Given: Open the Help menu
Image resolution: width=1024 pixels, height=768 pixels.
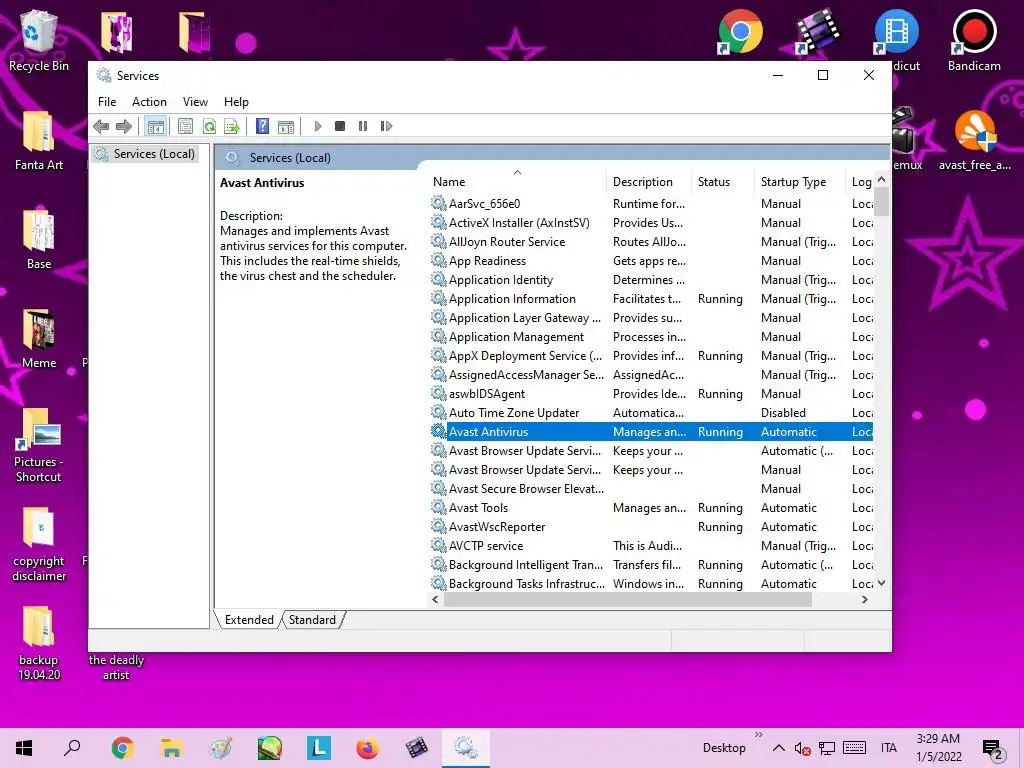Looking at the screenshot, I should [236, 102].
